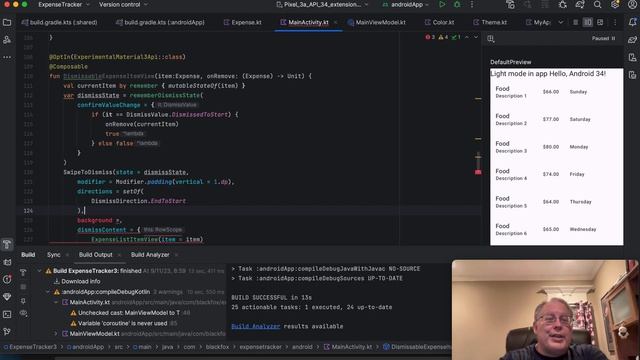
Task: Click the stop build icon in the Build panel
Action: click(23, 287)
